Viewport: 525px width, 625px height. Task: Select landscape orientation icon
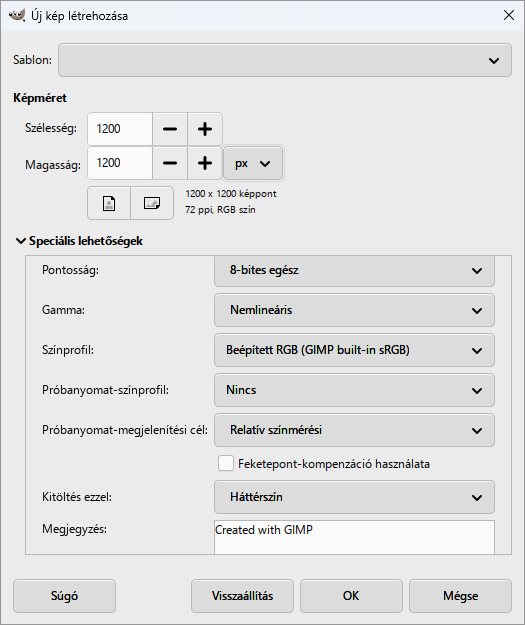152,203
